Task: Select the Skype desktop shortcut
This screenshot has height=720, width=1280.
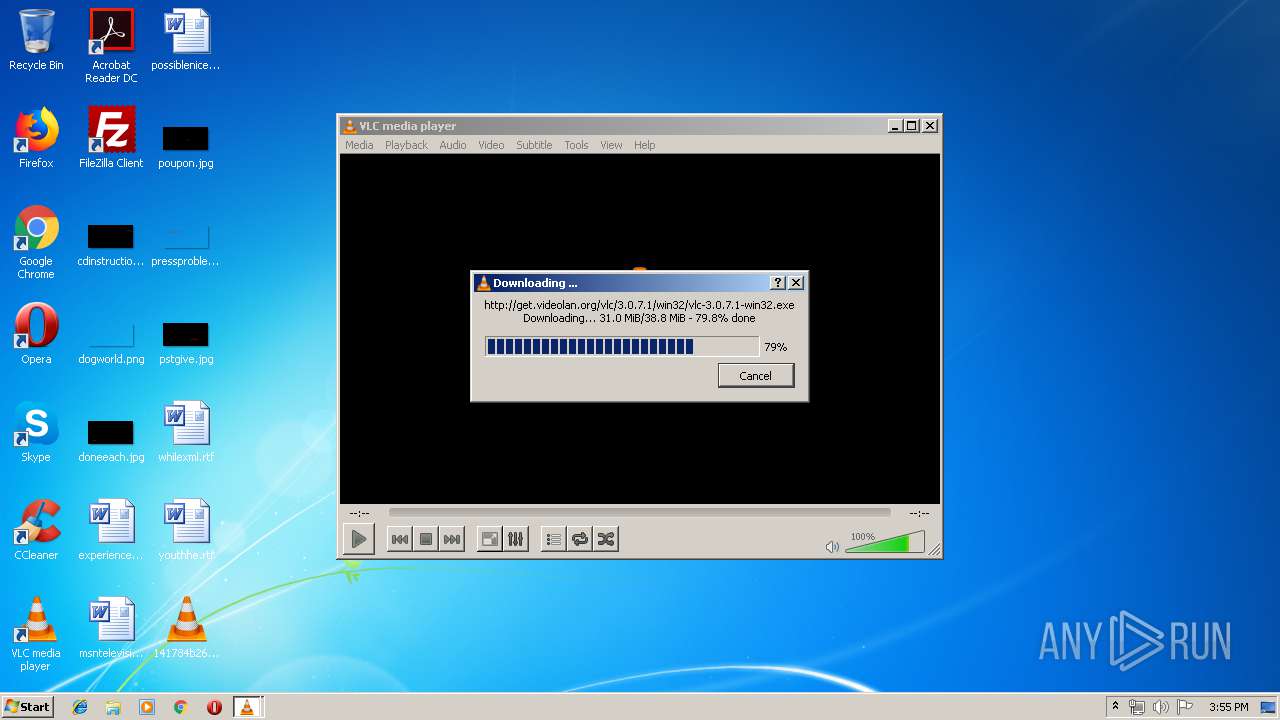Action: click(x=36, y=432)
